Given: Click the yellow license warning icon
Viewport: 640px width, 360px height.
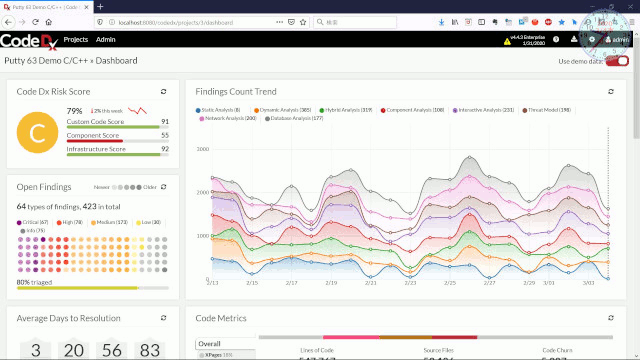Looking at the screenshot, I should (x=507, y=41).
